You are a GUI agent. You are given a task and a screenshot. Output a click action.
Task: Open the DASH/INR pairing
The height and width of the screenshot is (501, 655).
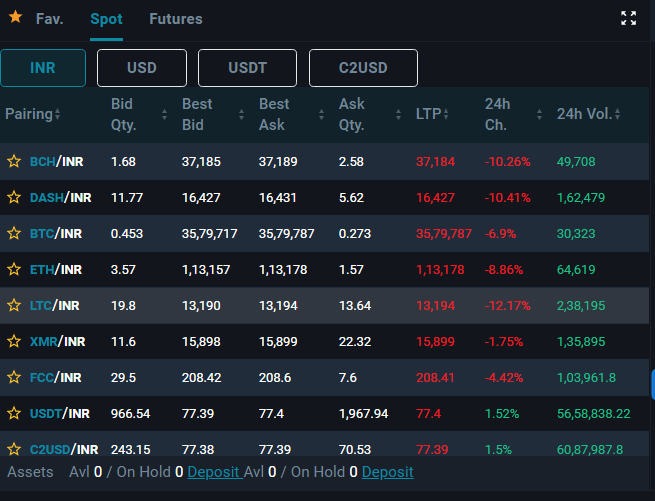(61, 197)
